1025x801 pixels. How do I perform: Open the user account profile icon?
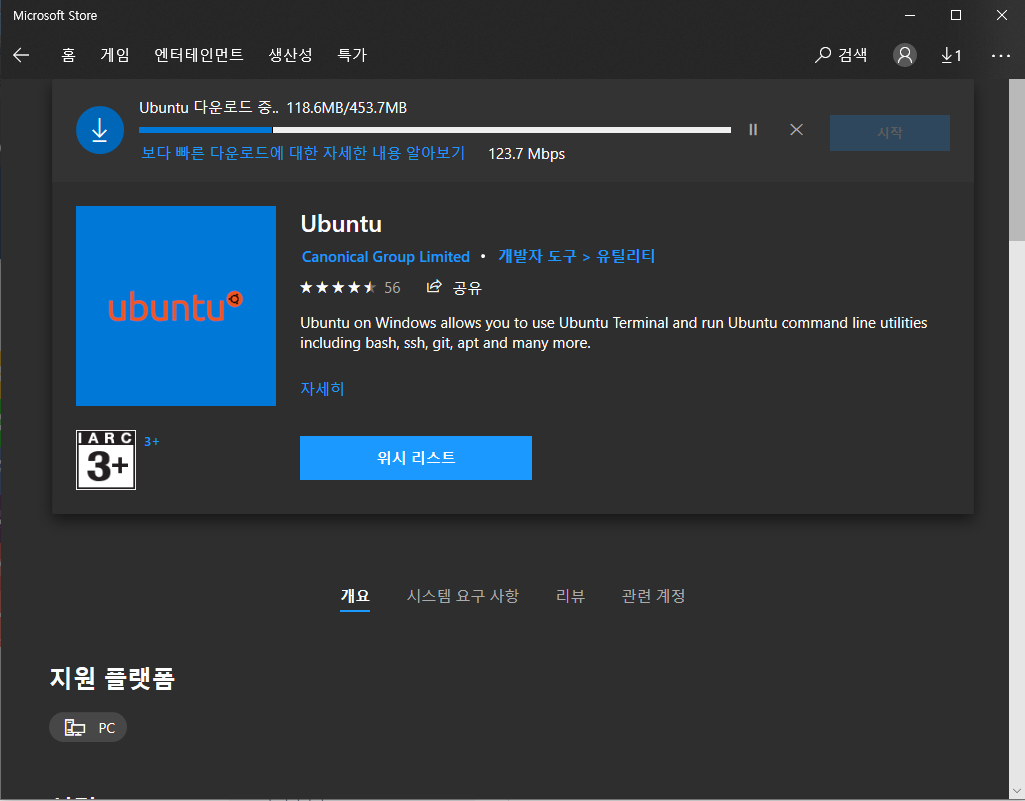coord(905,56)
